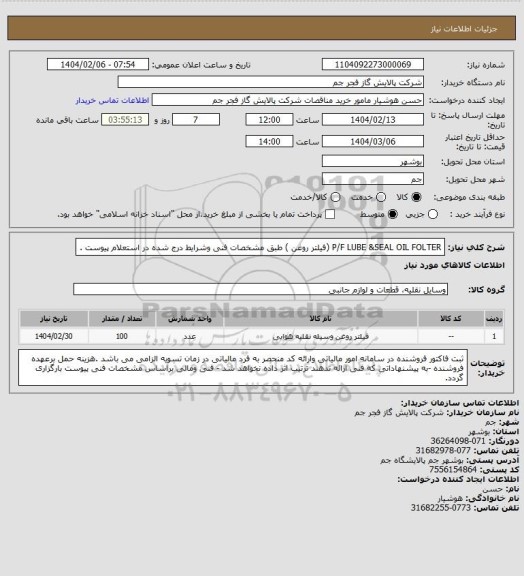Click the اطلاعات ایجاد کننده درخواست heading
524x576 pixels.
tap(458, 479)
